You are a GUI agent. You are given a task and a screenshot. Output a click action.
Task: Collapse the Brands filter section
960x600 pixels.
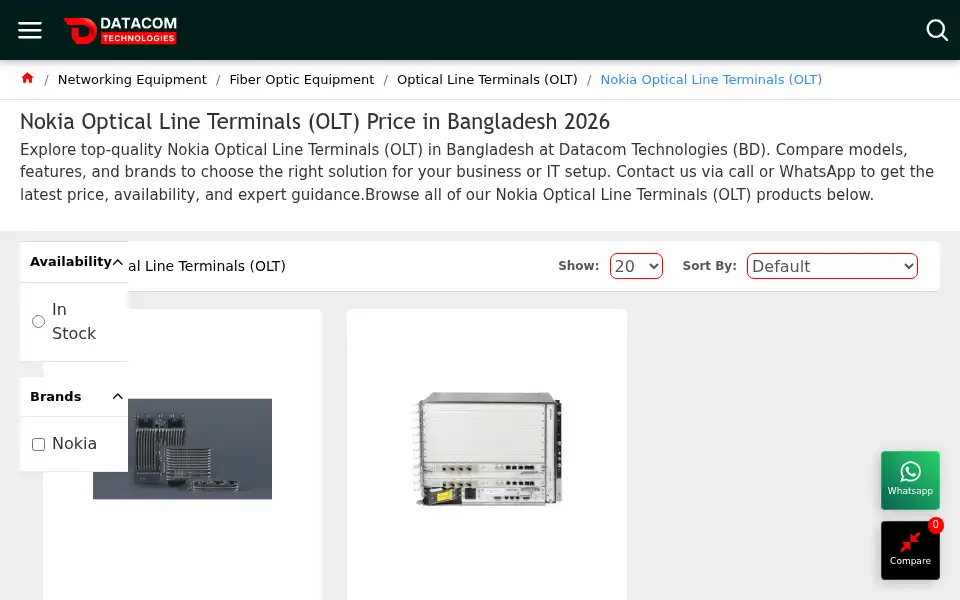118,397
